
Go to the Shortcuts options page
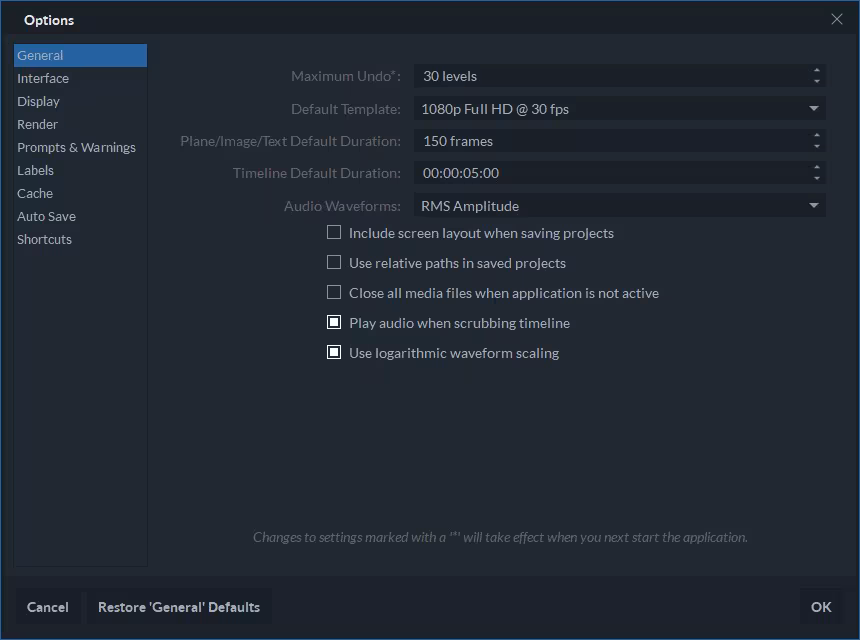tap(45, 239)
